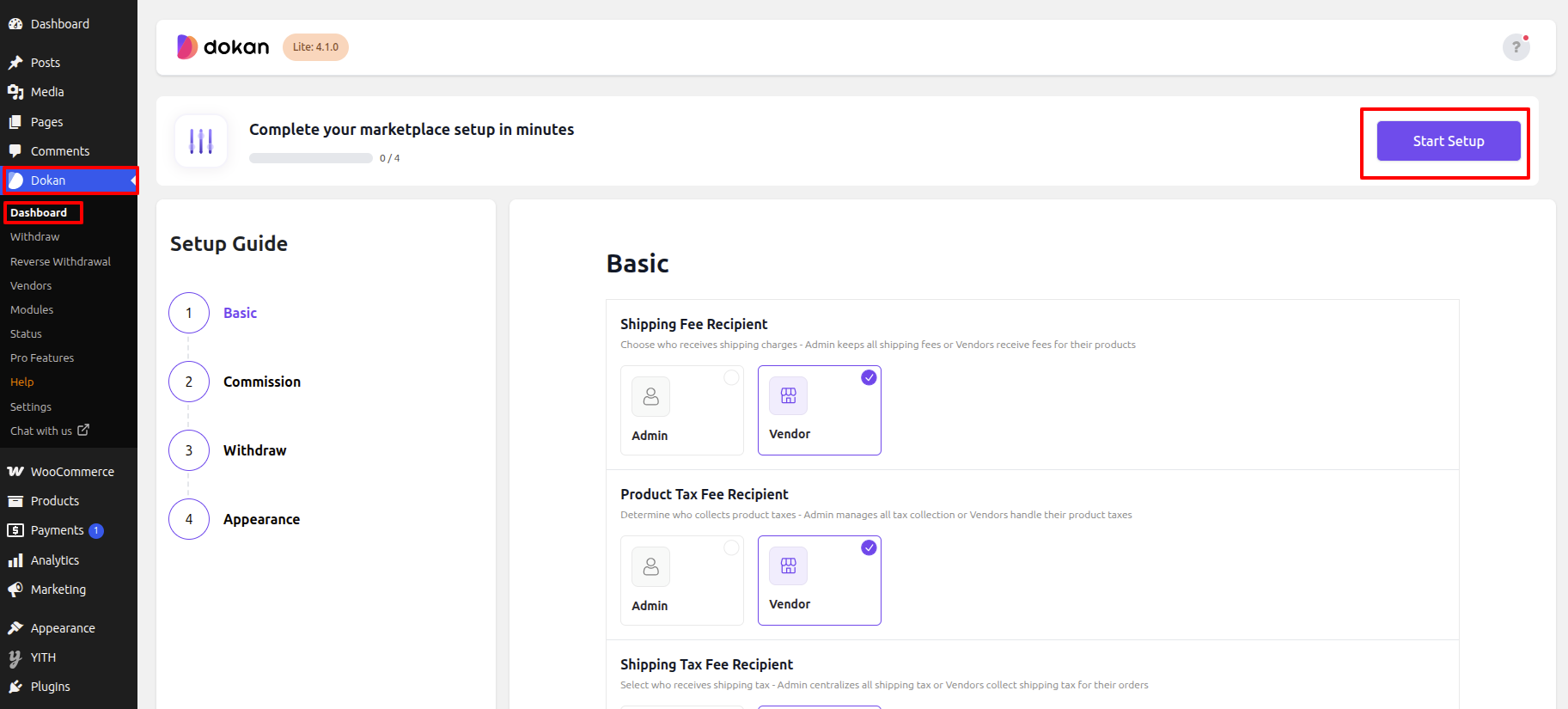Image resolution: width=1568 pixels, height=709 pixels.
Task: Click the external link icon beside Chat with us
Action: point(83,431)
